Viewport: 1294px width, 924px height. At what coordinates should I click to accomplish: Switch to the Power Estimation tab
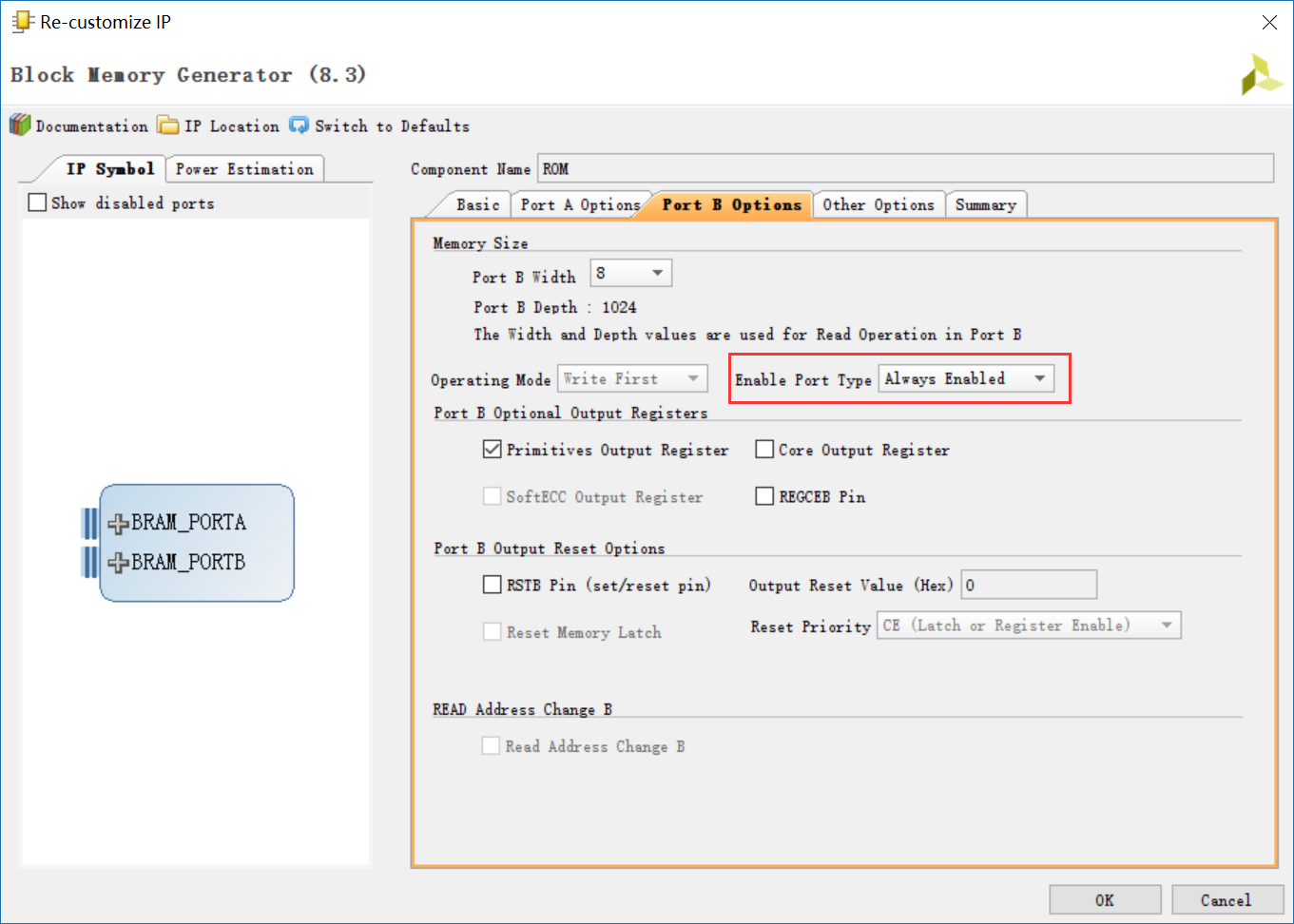(244, 169)
